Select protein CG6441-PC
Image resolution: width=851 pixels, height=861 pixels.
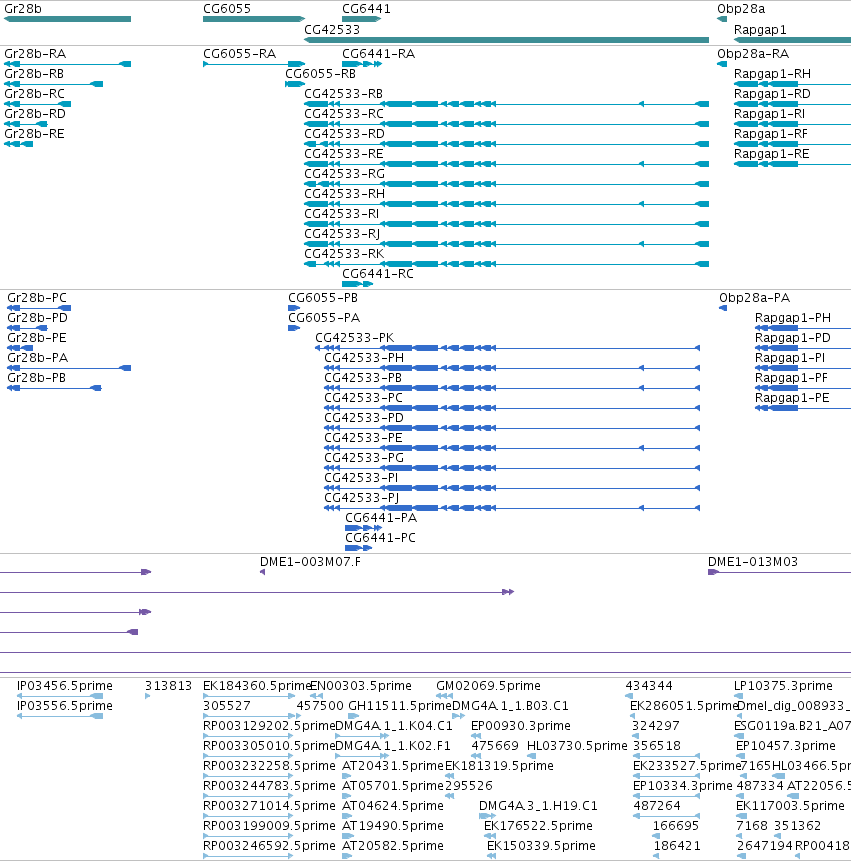click(380, 538)
